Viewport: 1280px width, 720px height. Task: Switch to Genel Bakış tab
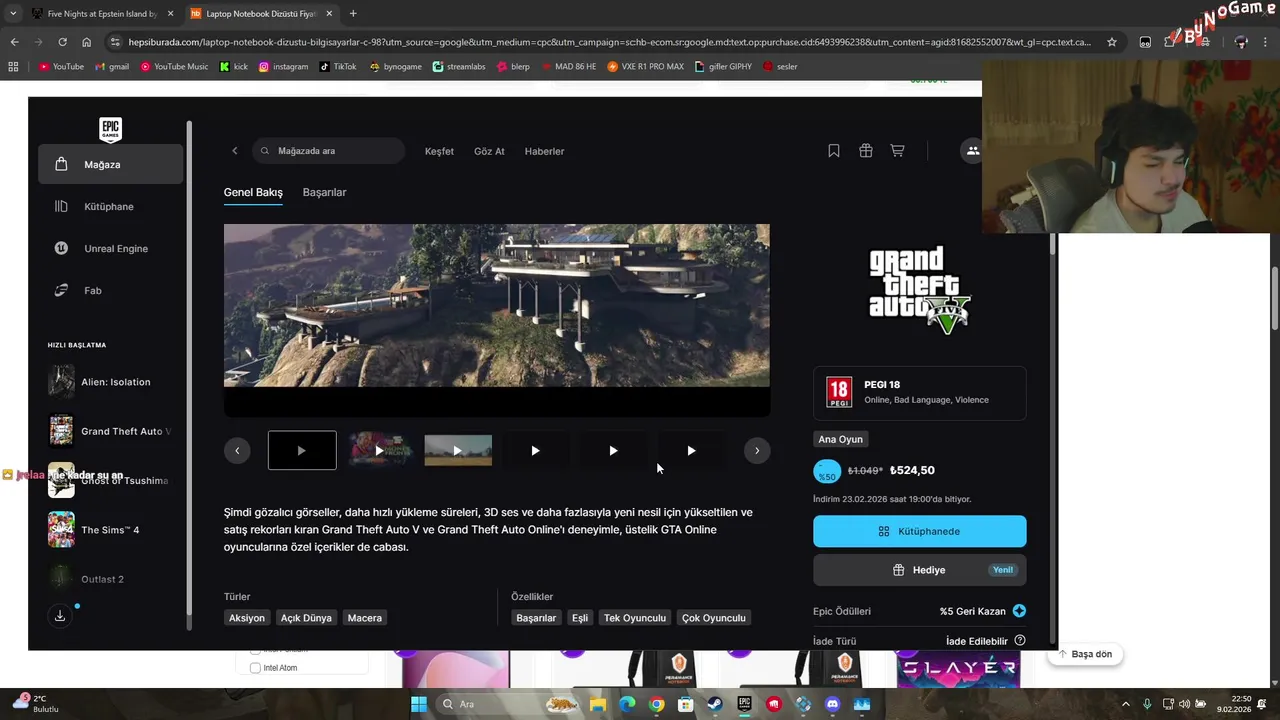[253, 192]
